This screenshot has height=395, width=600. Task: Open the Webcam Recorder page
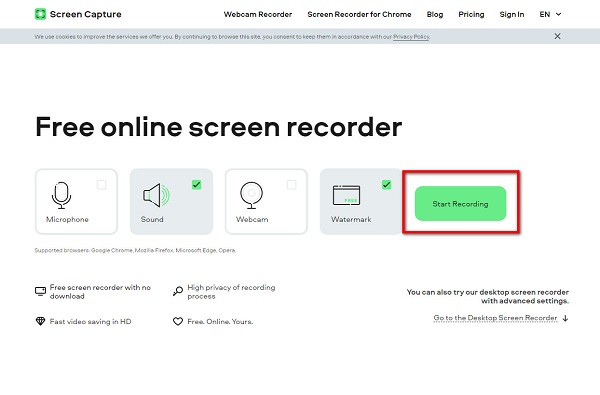(x=258, y=15)
